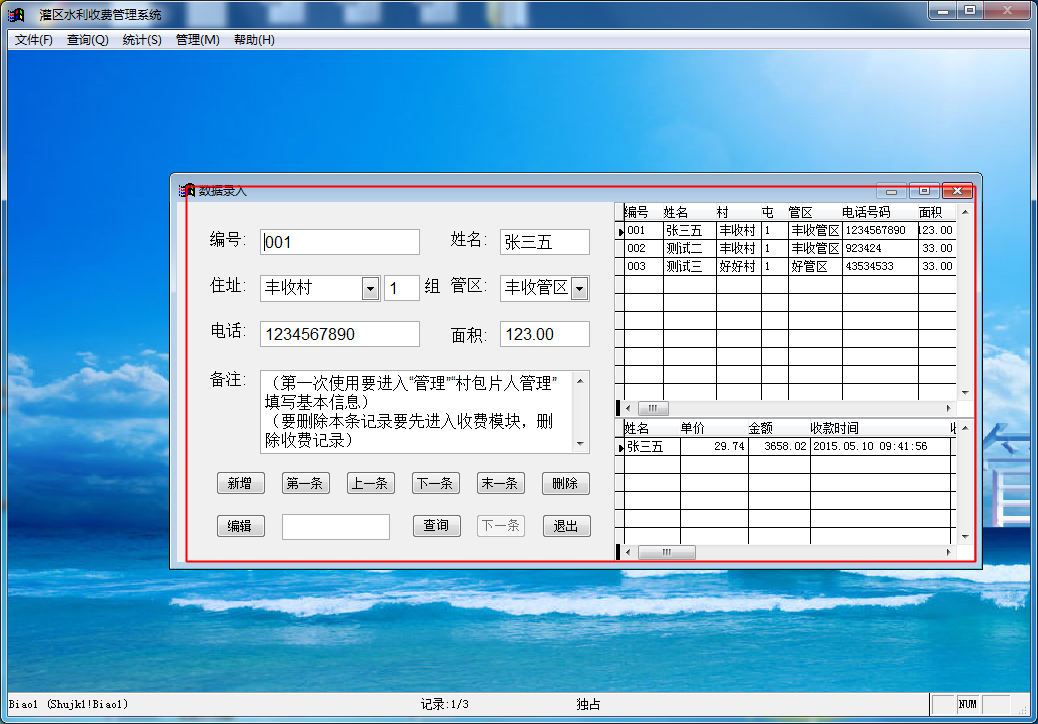
Task: Click lower grid horizontal scroll thumb
Action: coord(667,552)
